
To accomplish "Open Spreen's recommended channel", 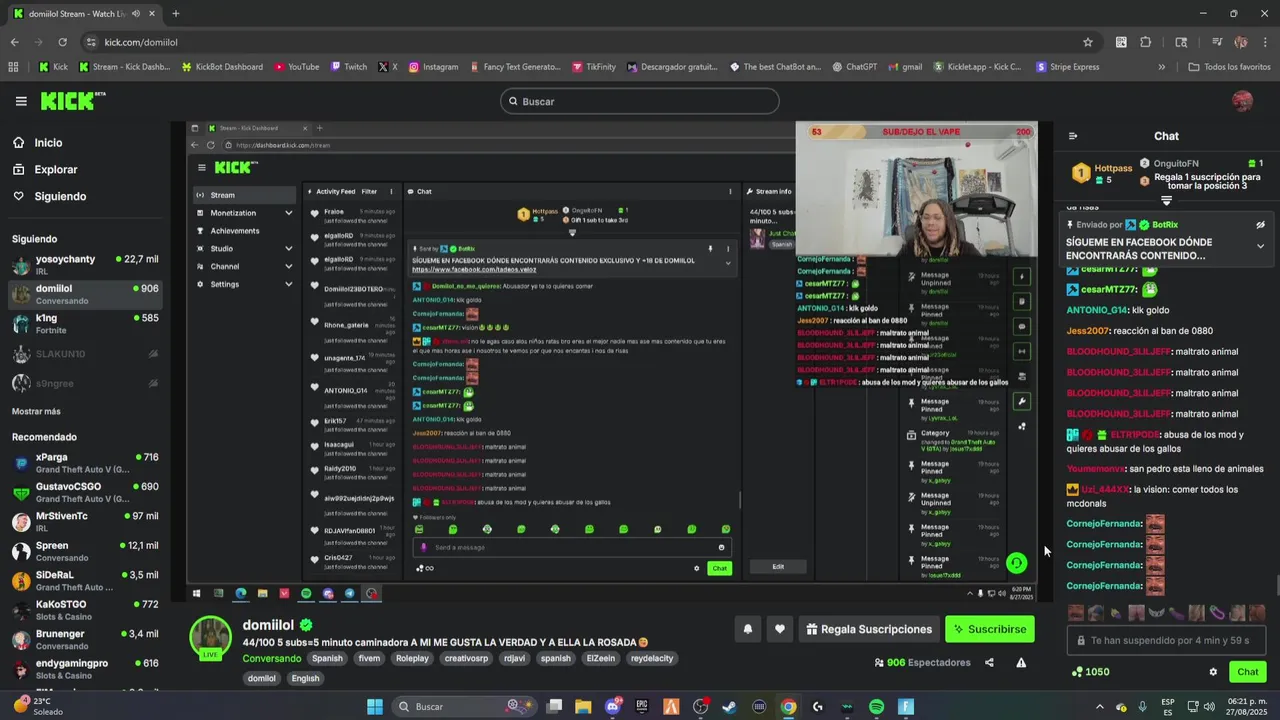I will [x=84, y=551].
